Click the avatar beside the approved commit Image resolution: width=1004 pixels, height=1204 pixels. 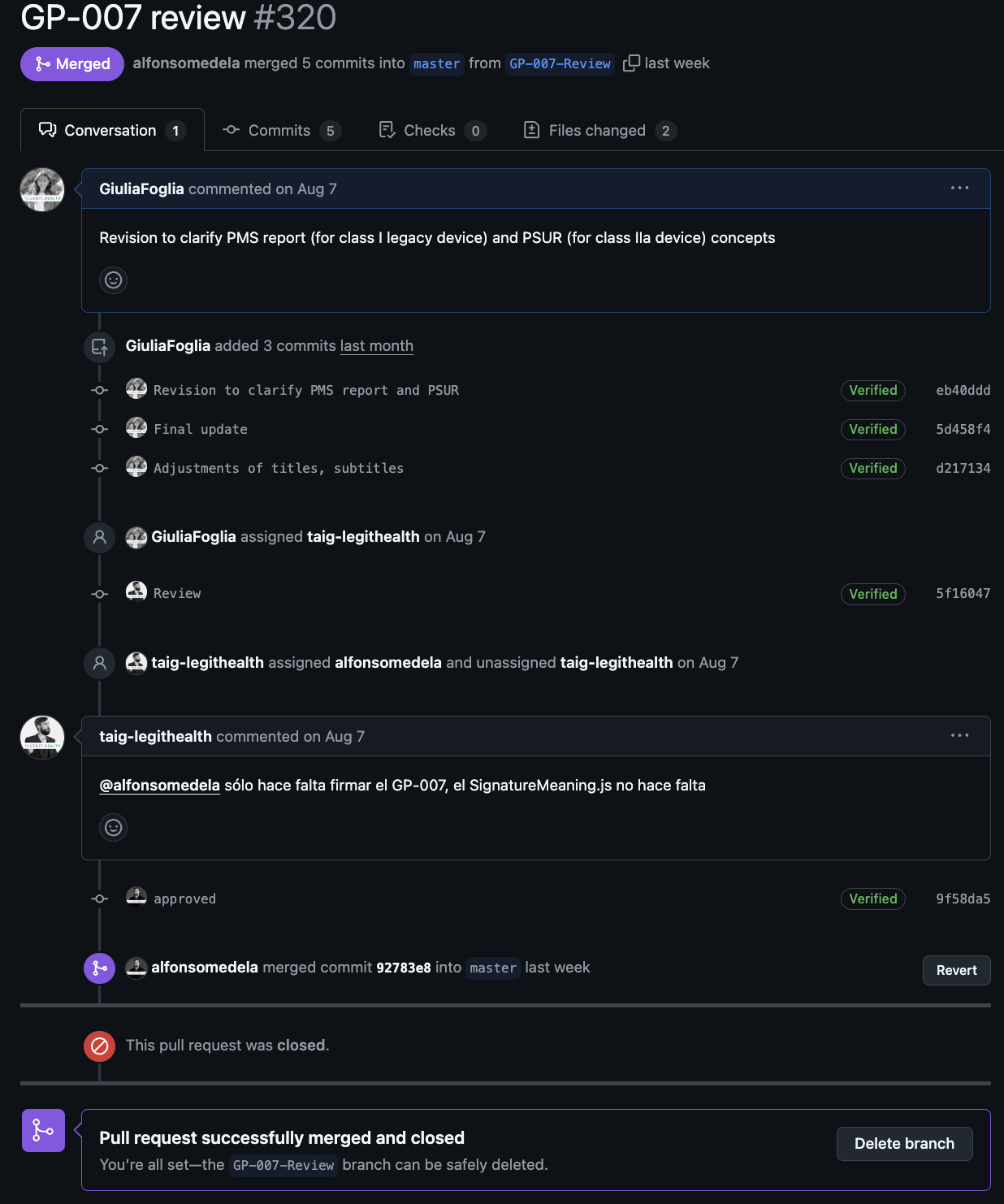pyautogui.click(x=136, y=897)
